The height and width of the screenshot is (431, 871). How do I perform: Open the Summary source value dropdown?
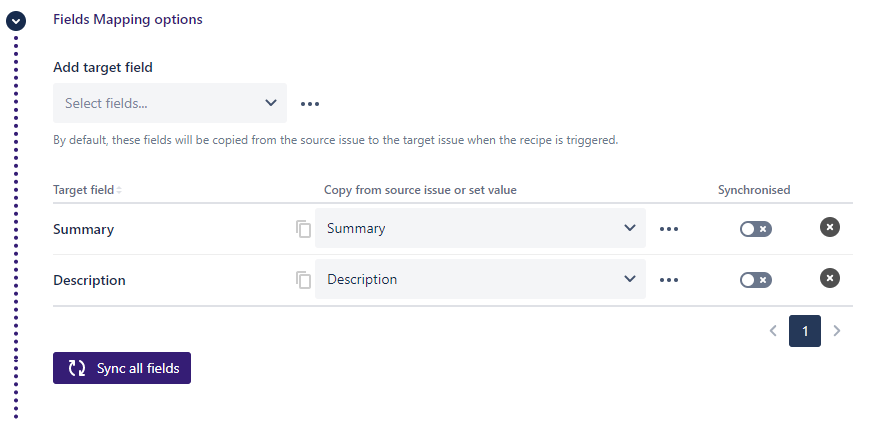pyautogui.click(x=480, y=229)
